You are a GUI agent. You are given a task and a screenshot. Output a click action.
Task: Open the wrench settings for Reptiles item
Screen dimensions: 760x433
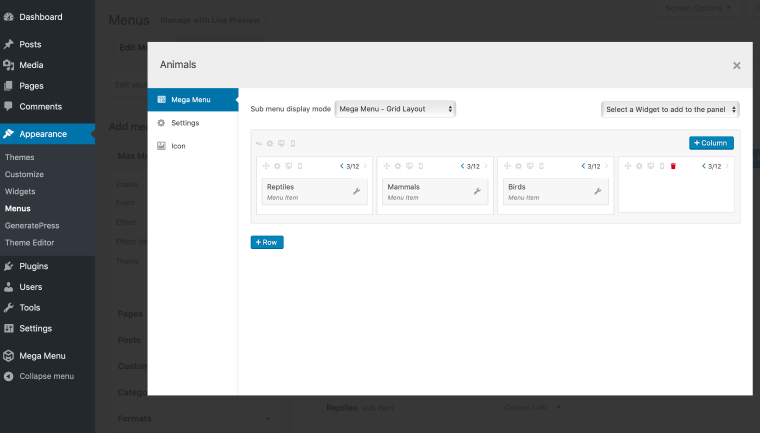356,192
